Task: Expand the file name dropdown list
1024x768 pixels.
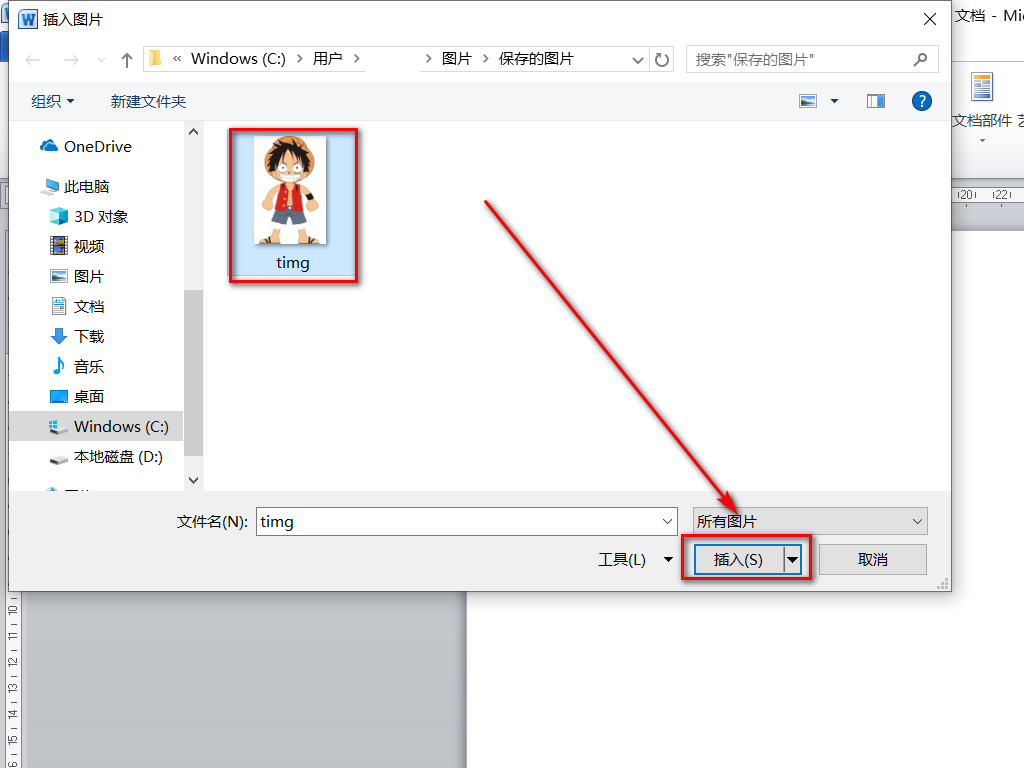Action: [x=667, y=522]
